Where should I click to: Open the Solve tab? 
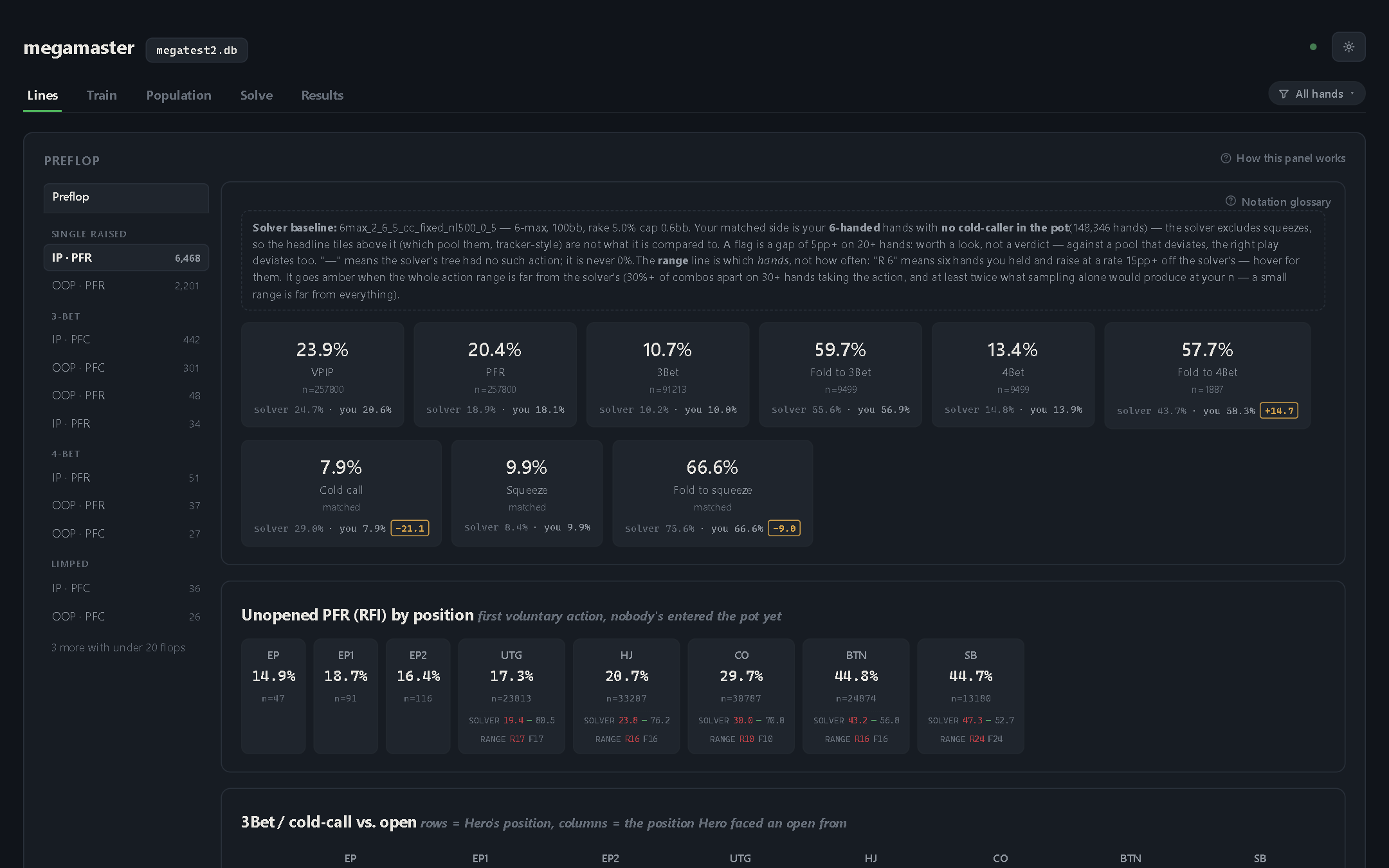pyautogui.click(x=257, y=95)
